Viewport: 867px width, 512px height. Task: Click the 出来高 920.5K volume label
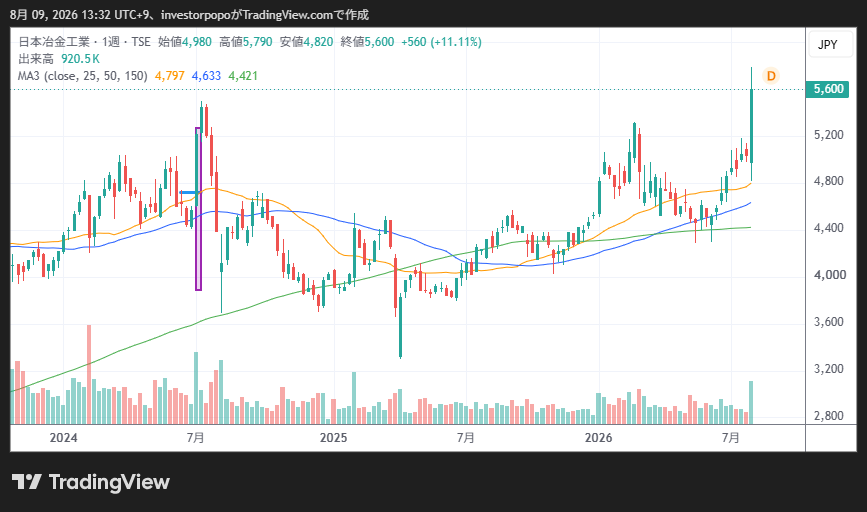point(59,59)
